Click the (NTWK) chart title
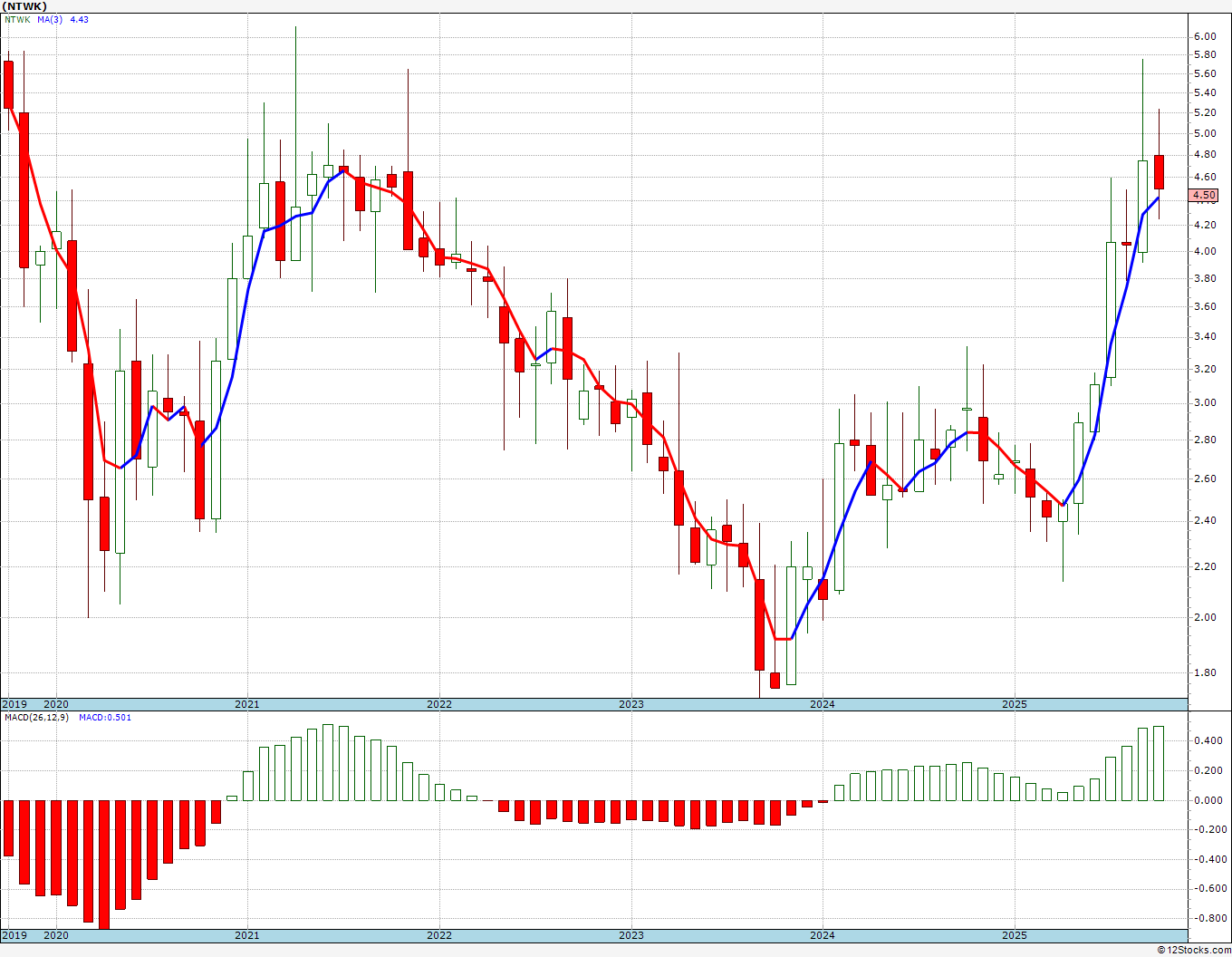Image resolution: width=1232 pixels, height=957 pixels. click(24, 6)
